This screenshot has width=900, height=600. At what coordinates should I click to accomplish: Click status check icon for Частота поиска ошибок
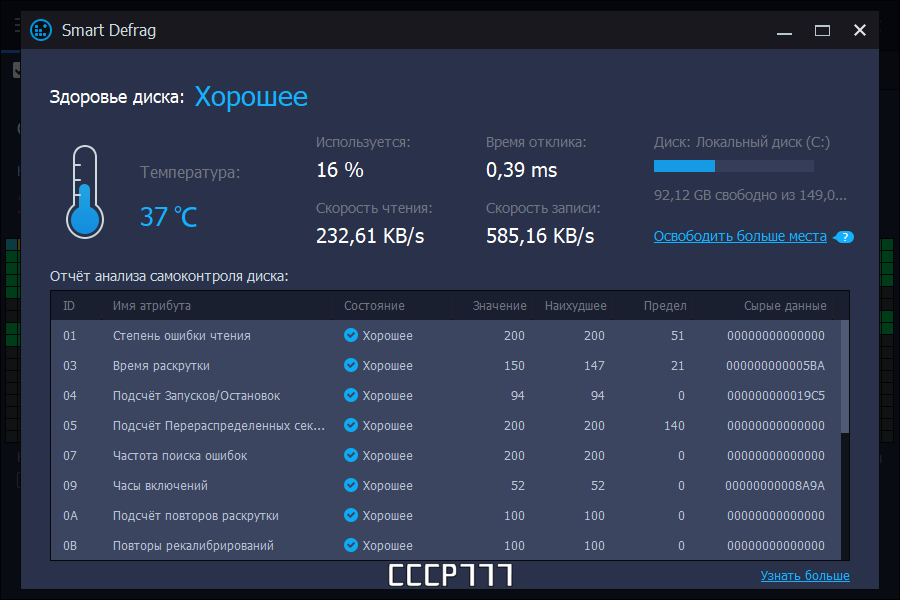350,455
